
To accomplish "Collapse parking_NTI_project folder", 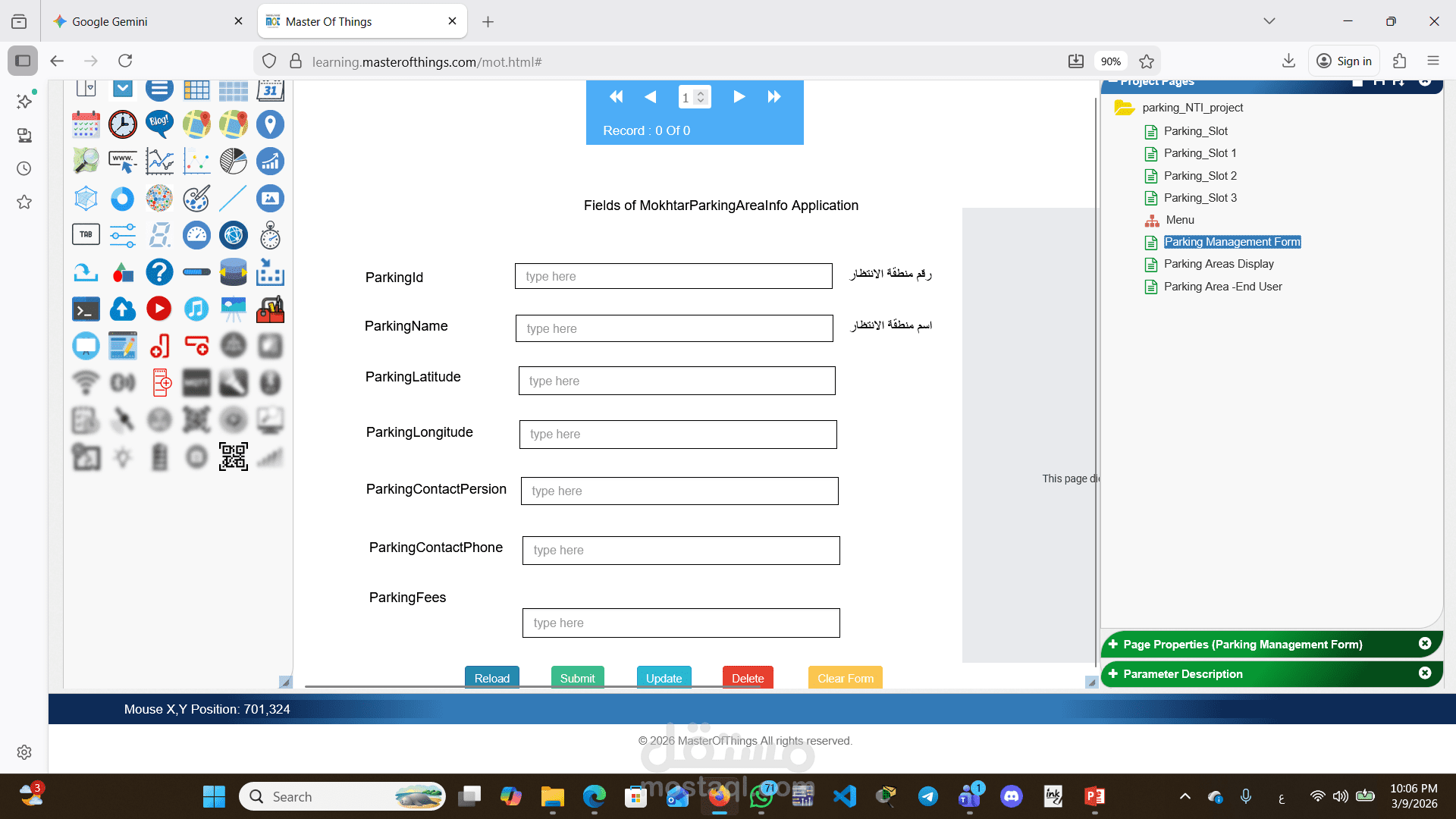I will tap(1124, 108).
